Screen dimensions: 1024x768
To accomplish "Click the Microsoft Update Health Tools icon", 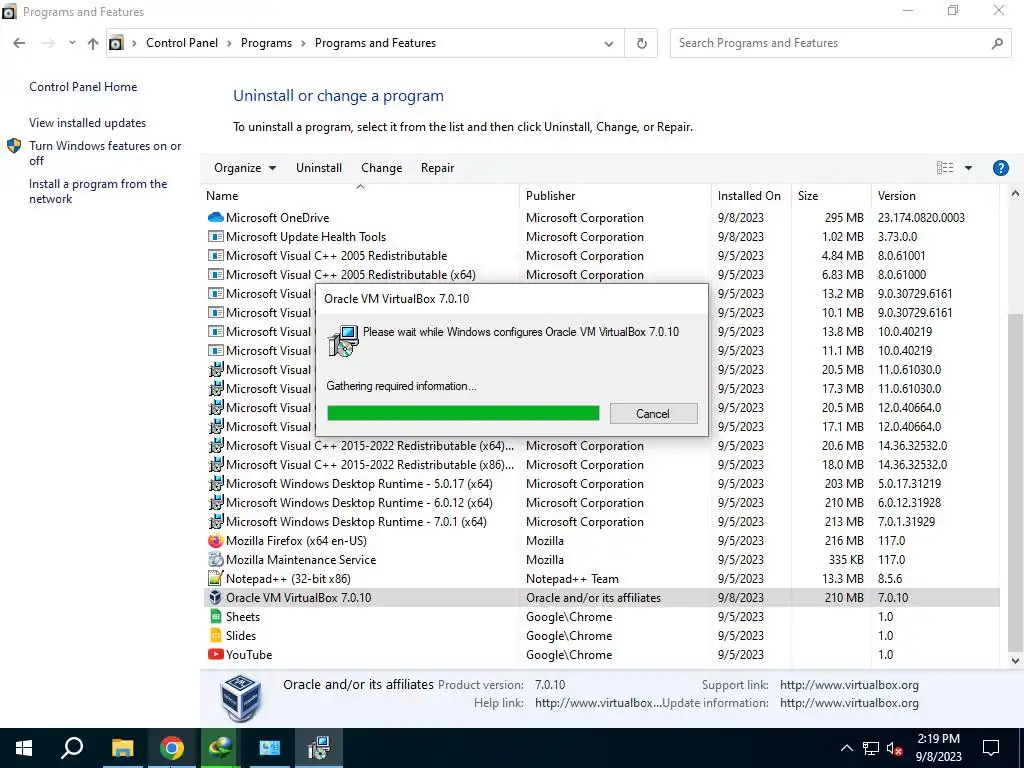I will [215, 236].
